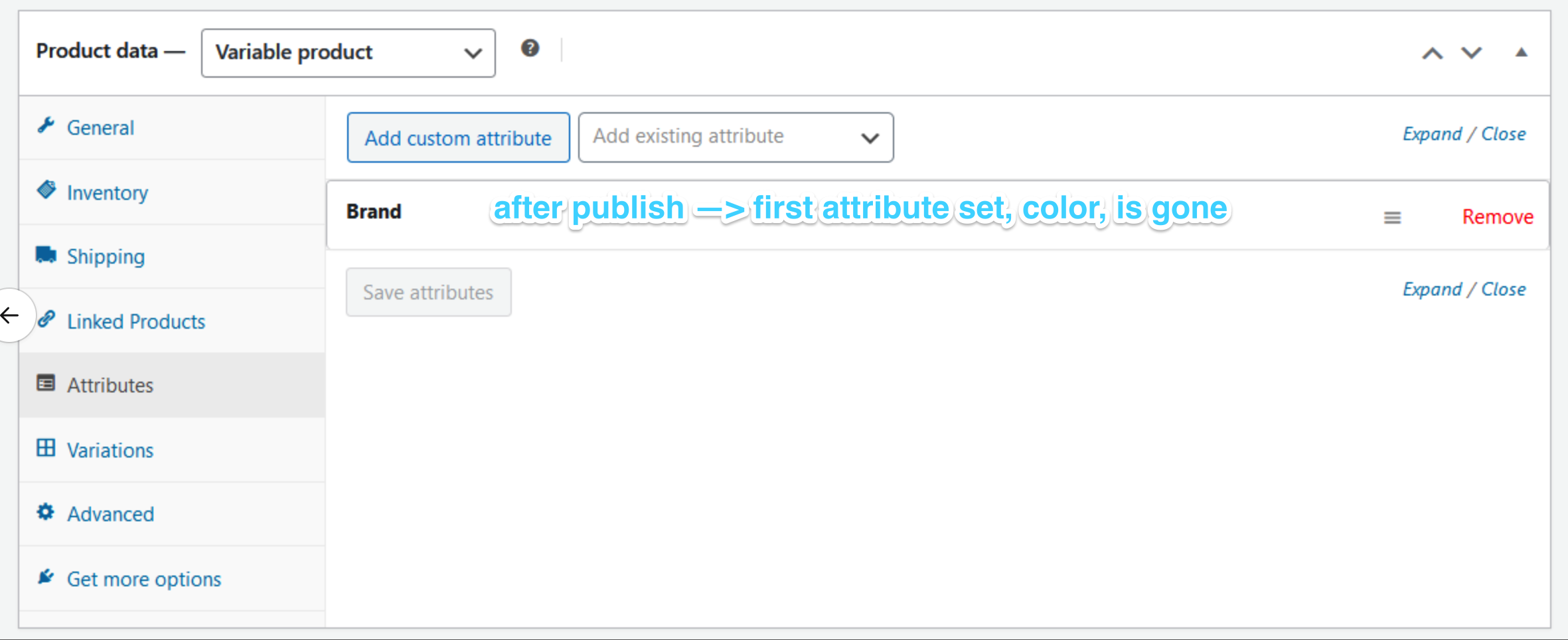Select the Attributes panel icon

pyautogui.click(x=45, y=382)
